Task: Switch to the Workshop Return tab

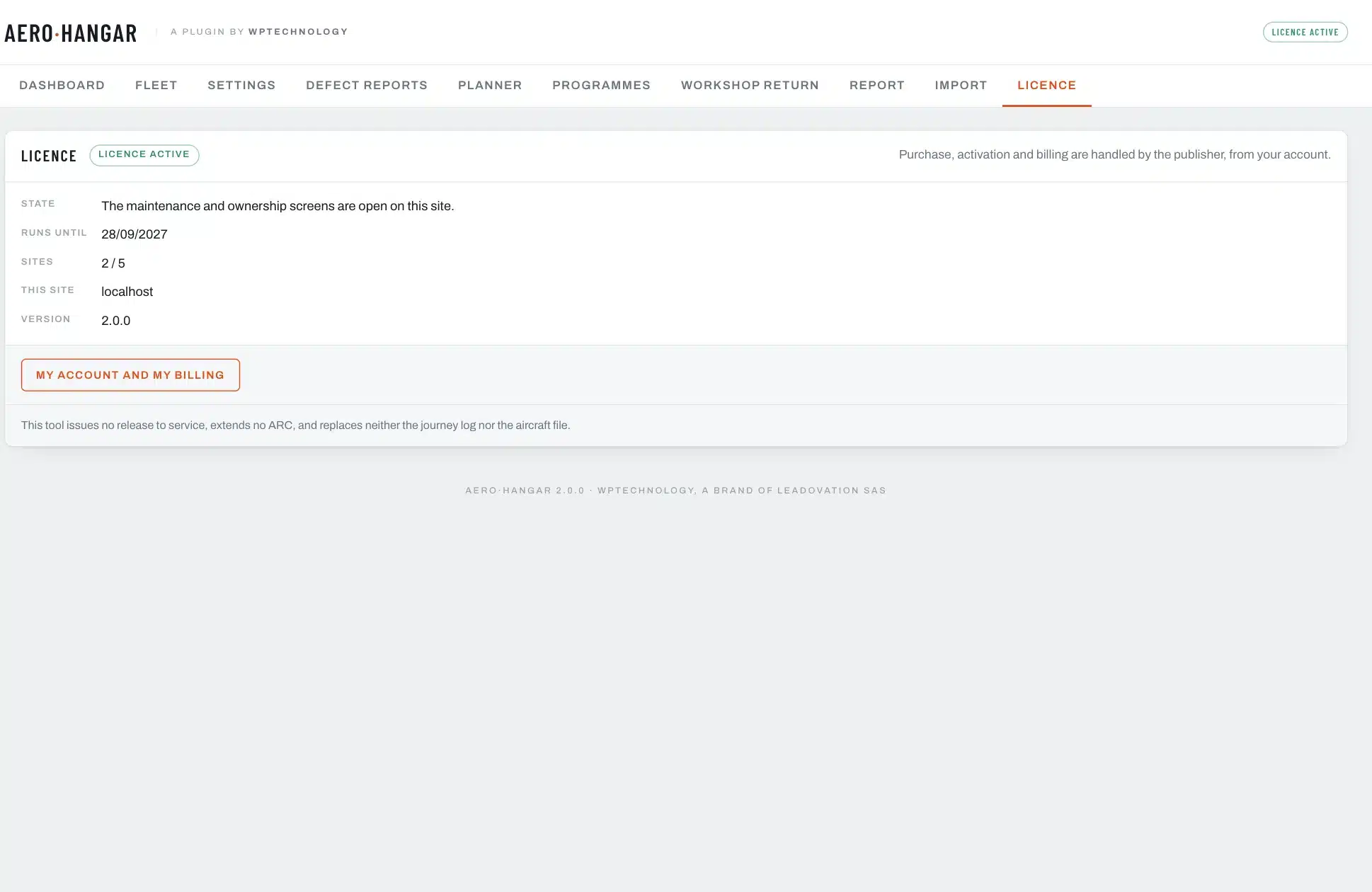Action: (x=750, y=86)
